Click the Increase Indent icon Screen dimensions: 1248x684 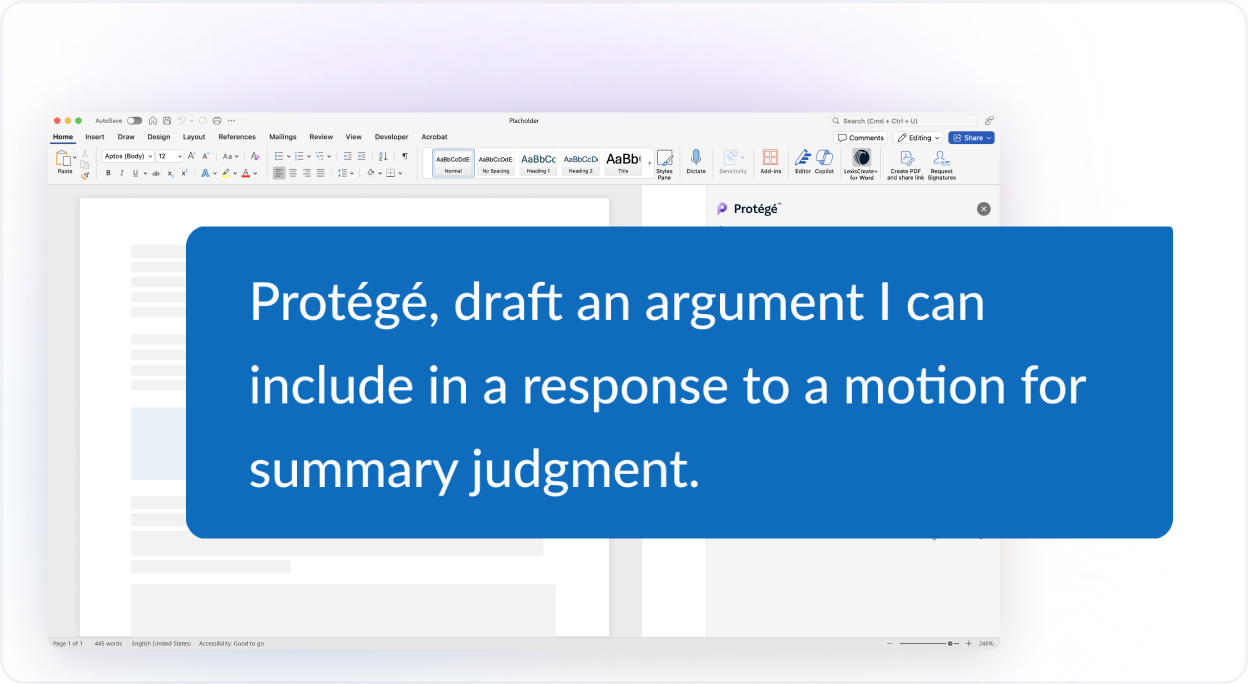361,156
